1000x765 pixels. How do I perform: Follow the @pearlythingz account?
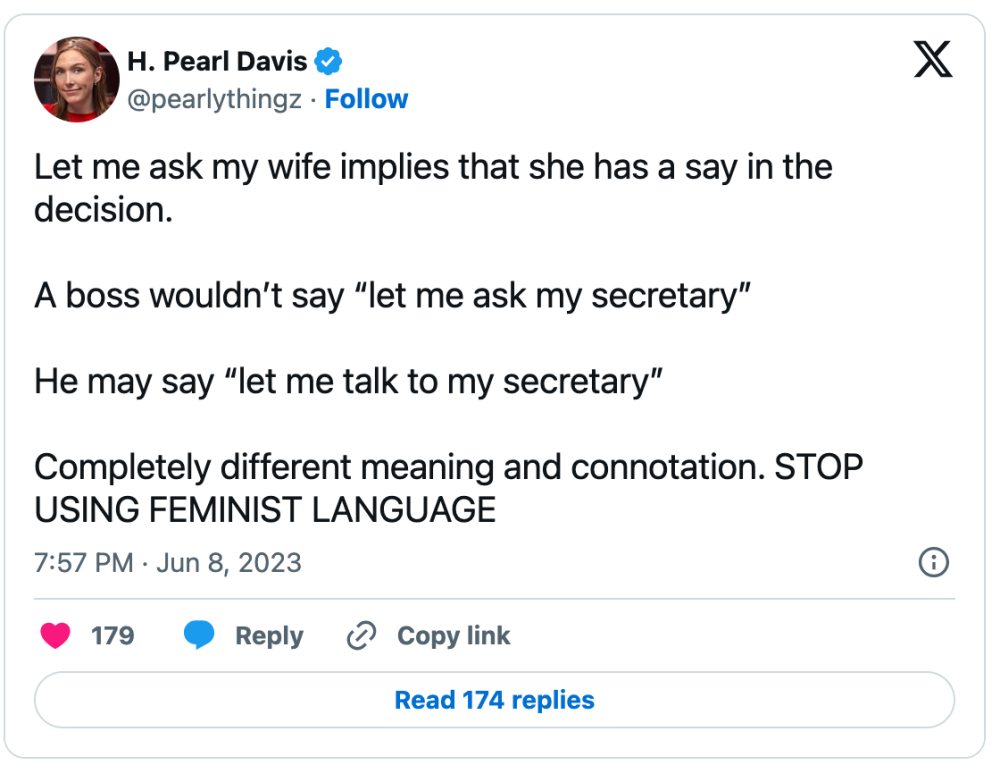366,99
